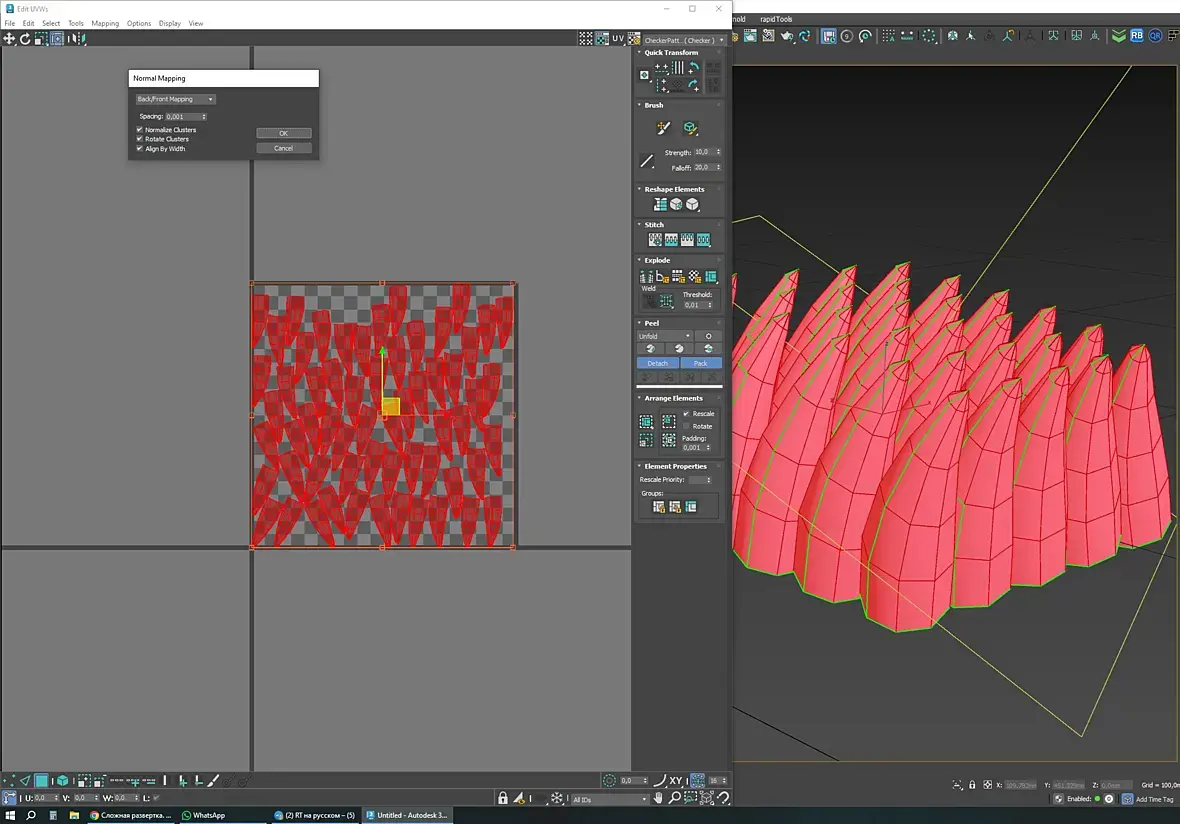
Task: Collapse the Brush rollout
Action: click(640, 105)
